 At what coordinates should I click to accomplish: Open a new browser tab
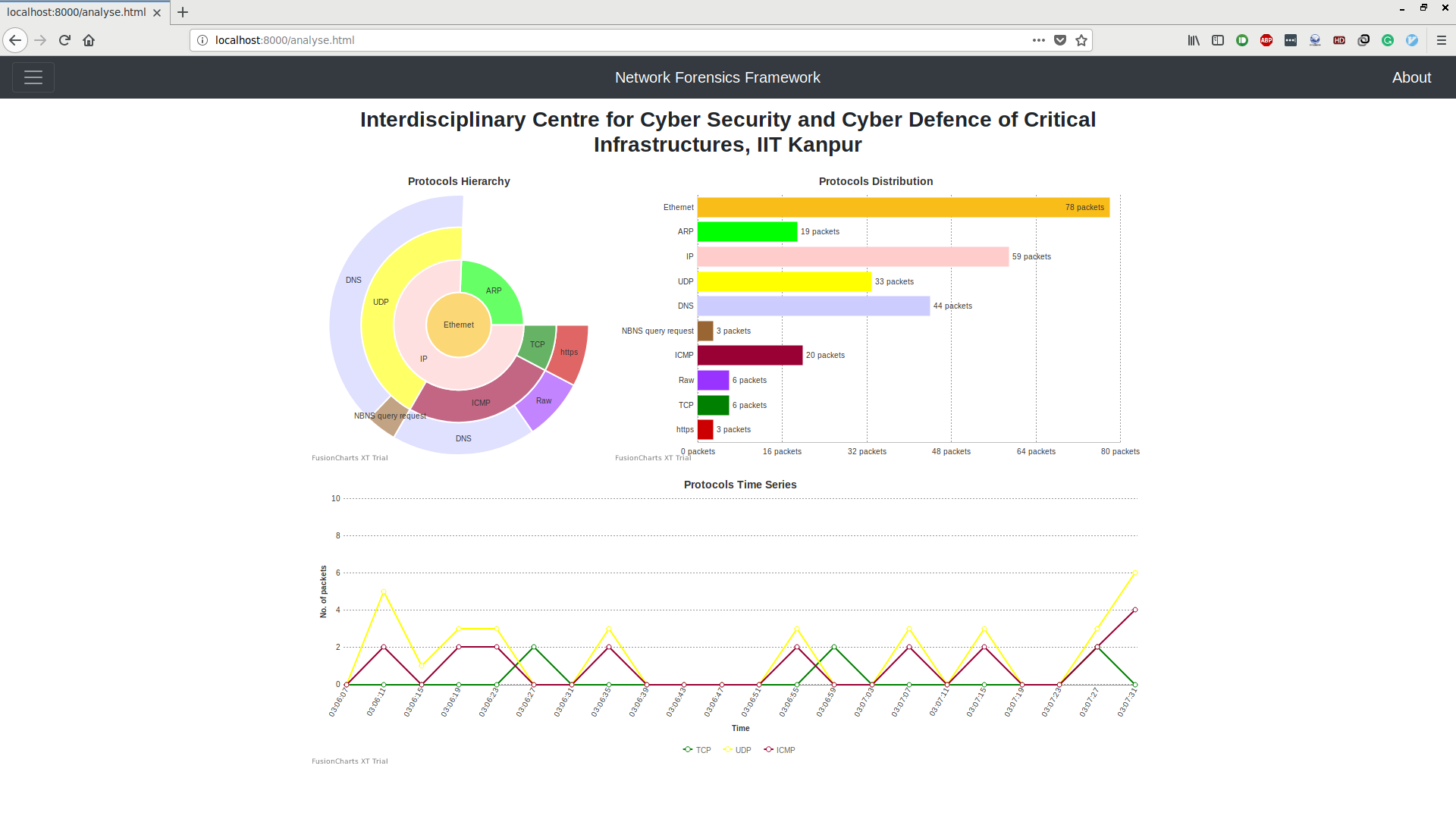[x=183, y=12]
